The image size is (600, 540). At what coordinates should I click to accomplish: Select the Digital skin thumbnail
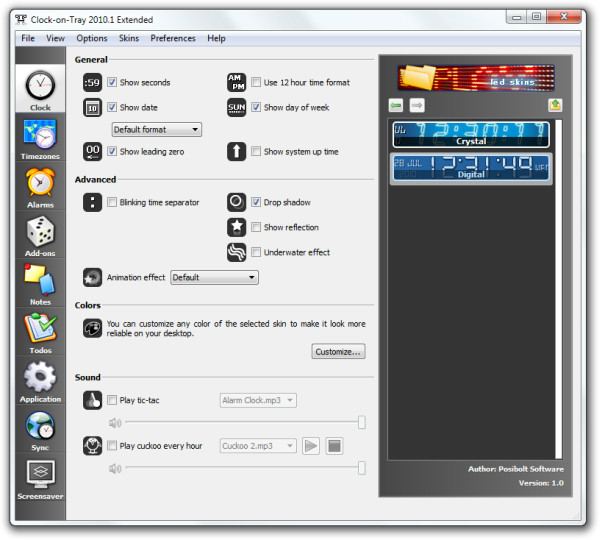pos(471,168)
